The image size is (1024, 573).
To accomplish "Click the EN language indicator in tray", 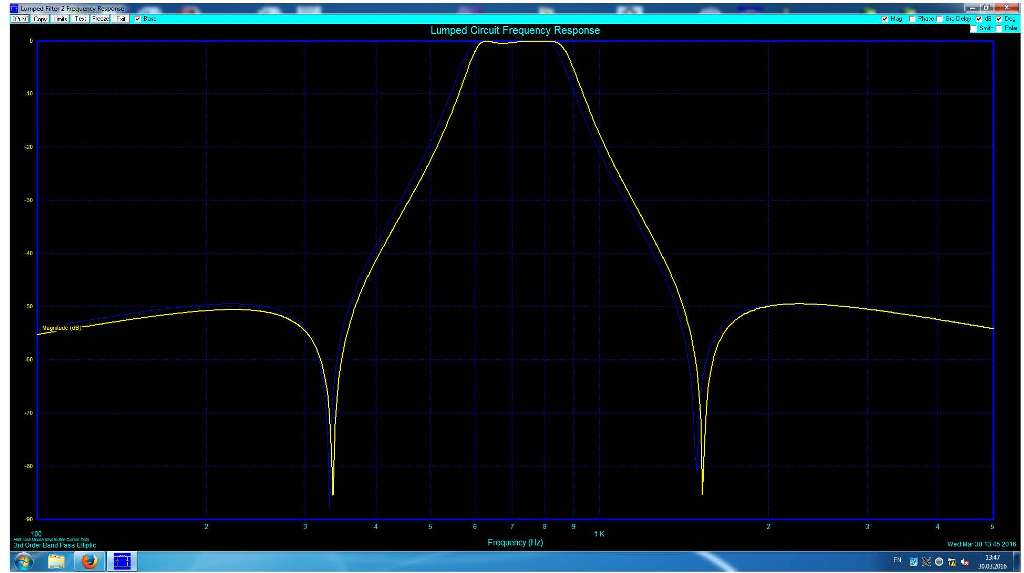I will click(898, 561).
